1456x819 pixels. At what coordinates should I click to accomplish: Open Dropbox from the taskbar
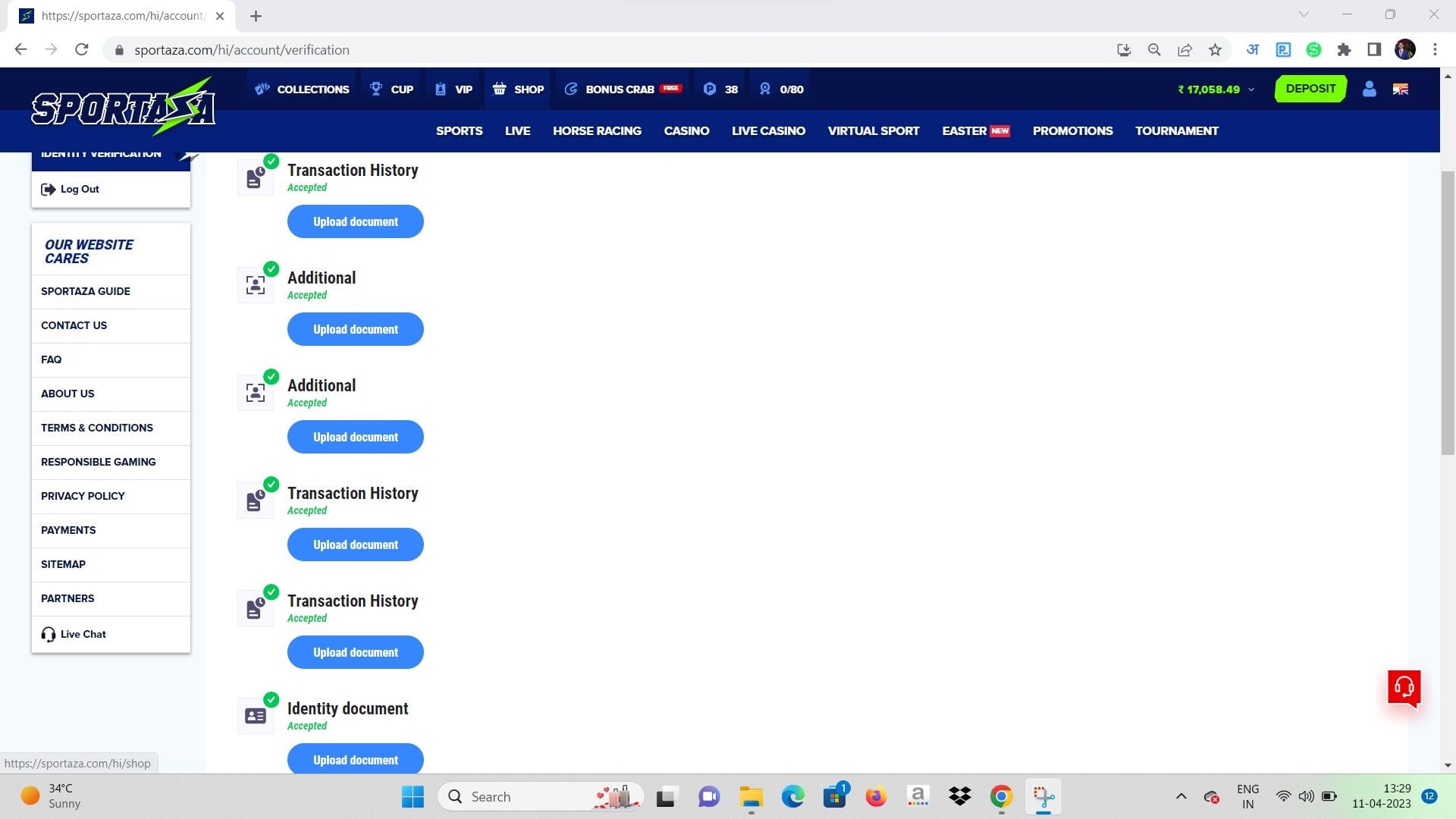tap(959, 796)
